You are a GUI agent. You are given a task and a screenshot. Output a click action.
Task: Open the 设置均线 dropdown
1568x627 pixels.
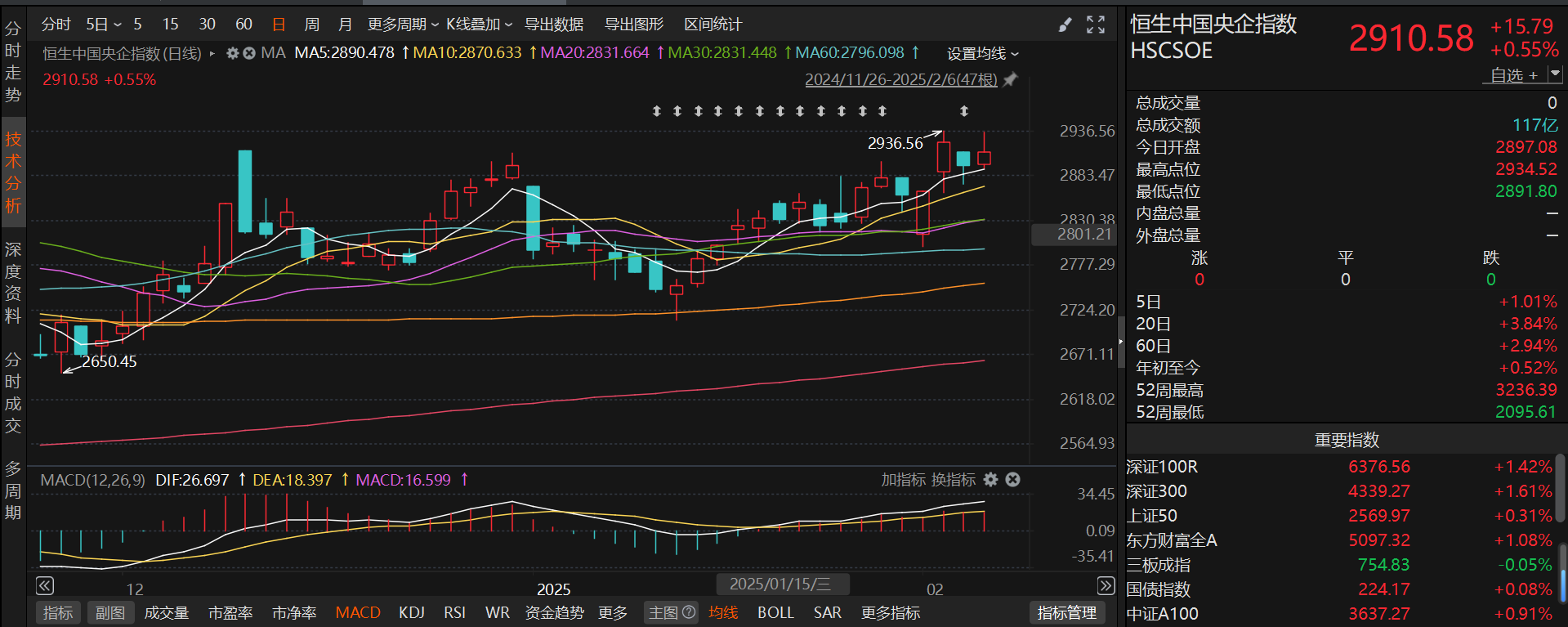point(983,54)
